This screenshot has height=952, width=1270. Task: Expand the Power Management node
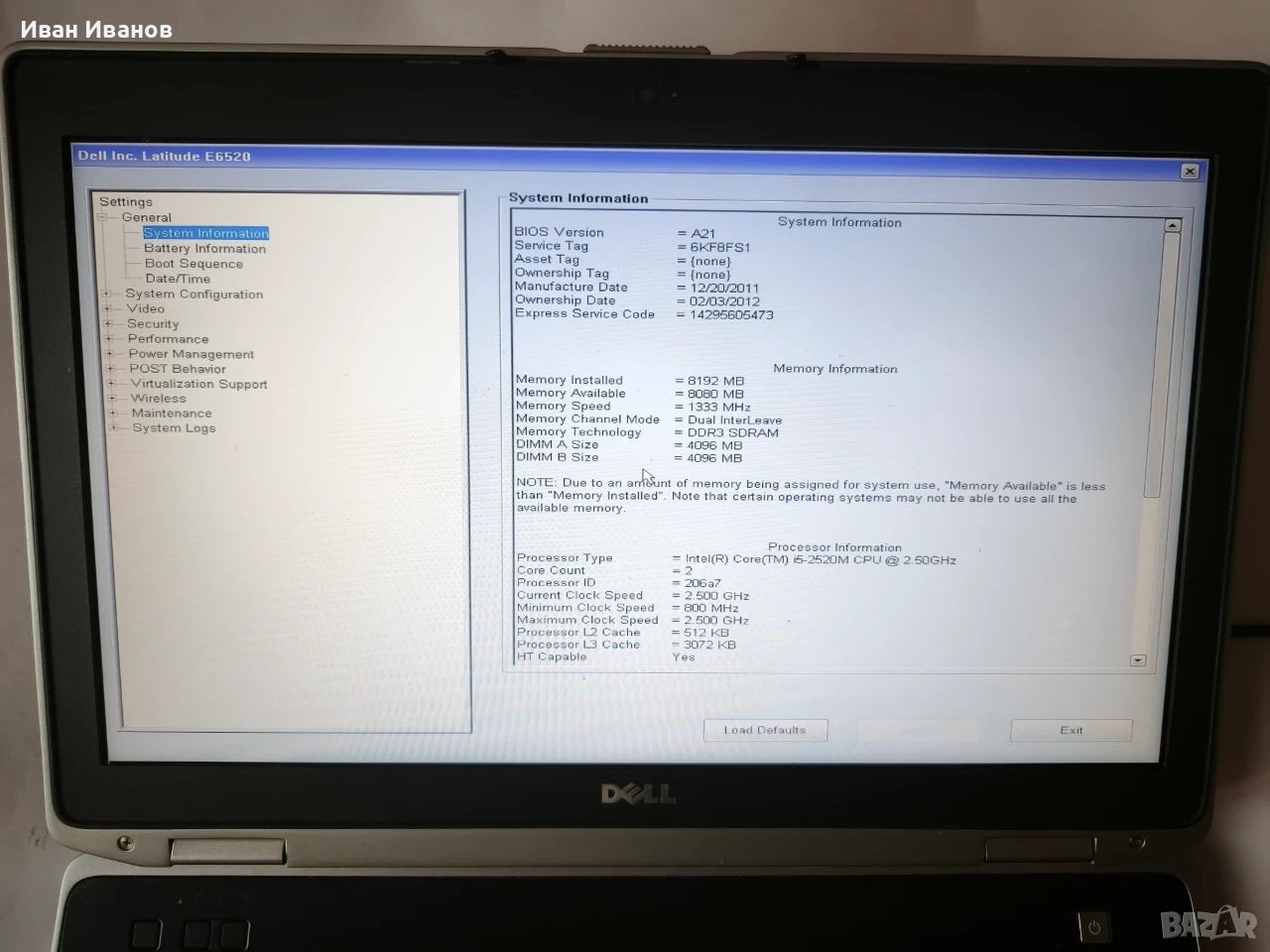pos(110,354)
